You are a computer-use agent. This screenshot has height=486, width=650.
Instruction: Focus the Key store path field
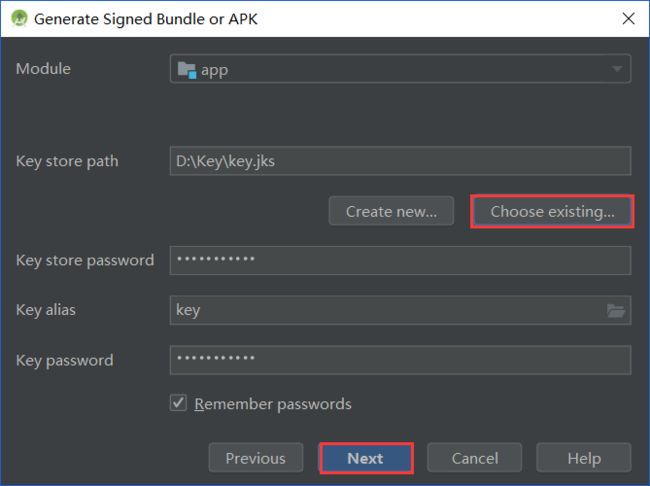pyautogui.click(x=400, y=161)
